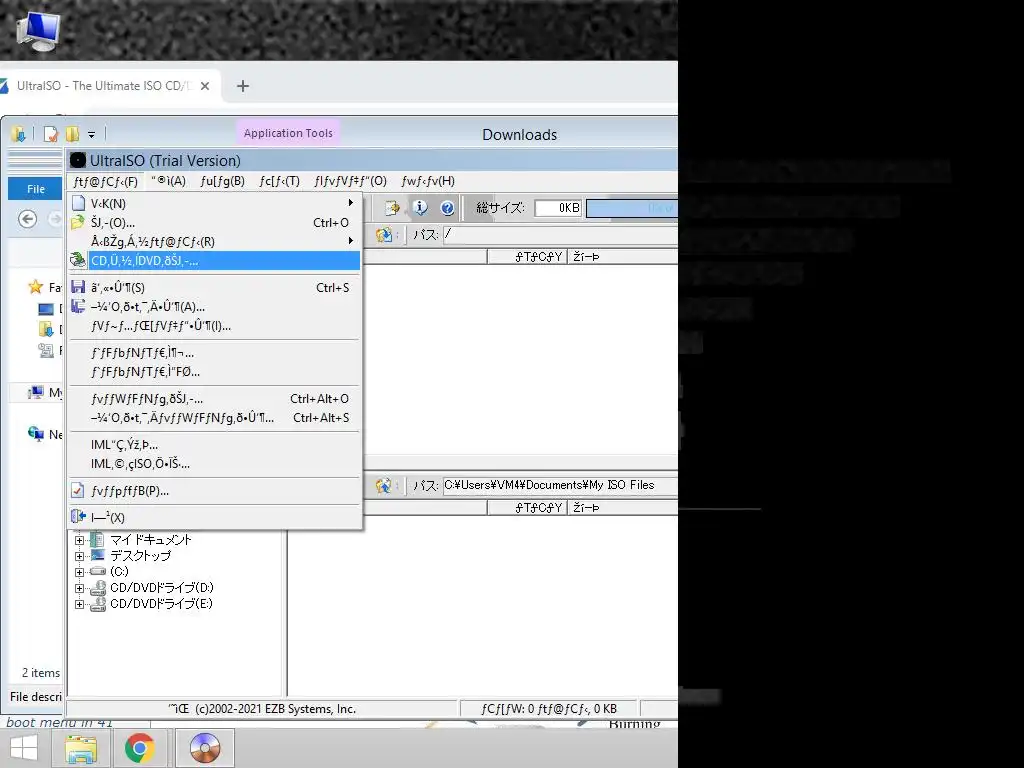1024x768 pixels.
Task: Click the lower pane size column header
Action: pos(527,507)
